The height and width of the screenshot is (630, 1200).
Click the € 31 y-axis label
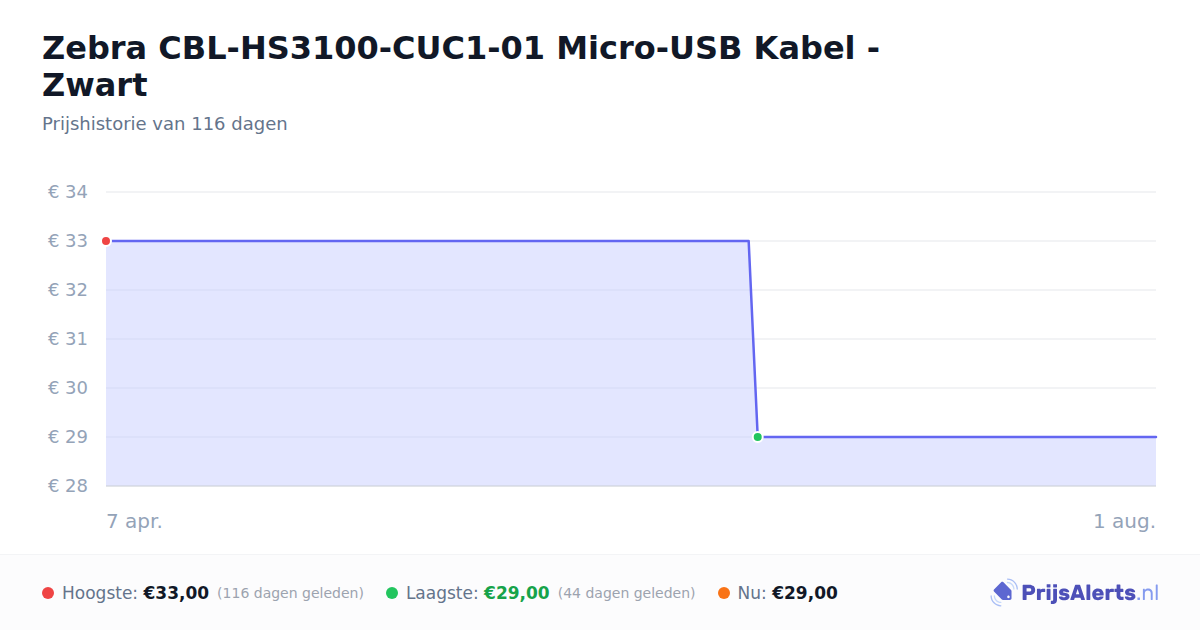[x=68, y=339]
